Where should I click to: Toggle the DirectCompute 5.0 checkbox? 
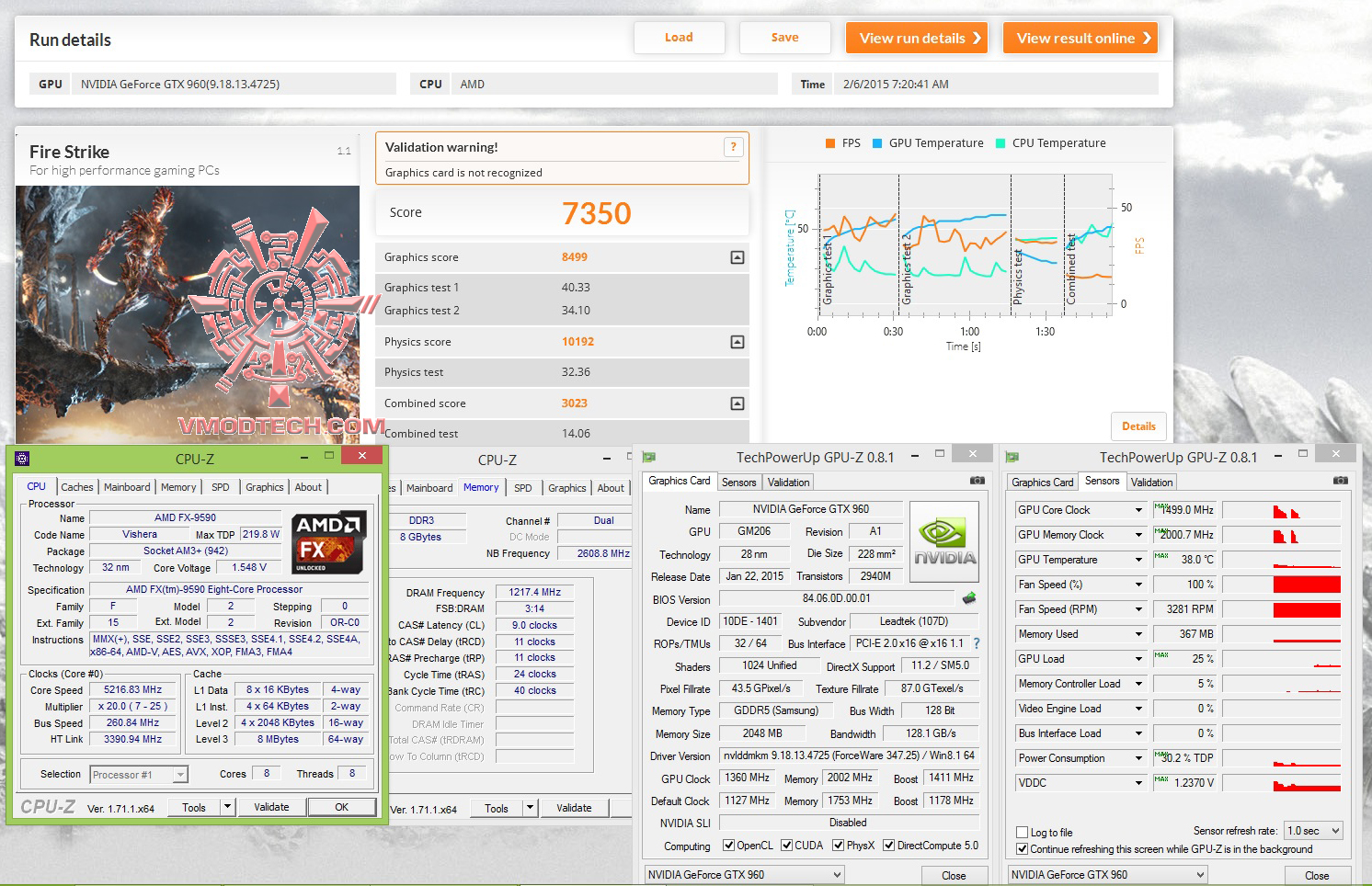point(888,846)
